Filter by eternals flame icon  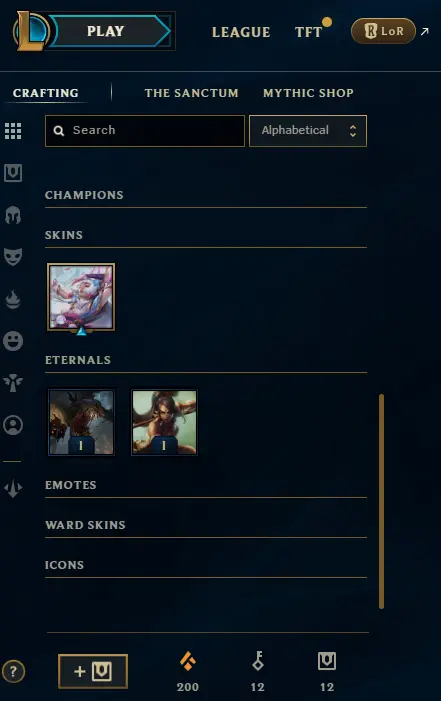[13, 299]
